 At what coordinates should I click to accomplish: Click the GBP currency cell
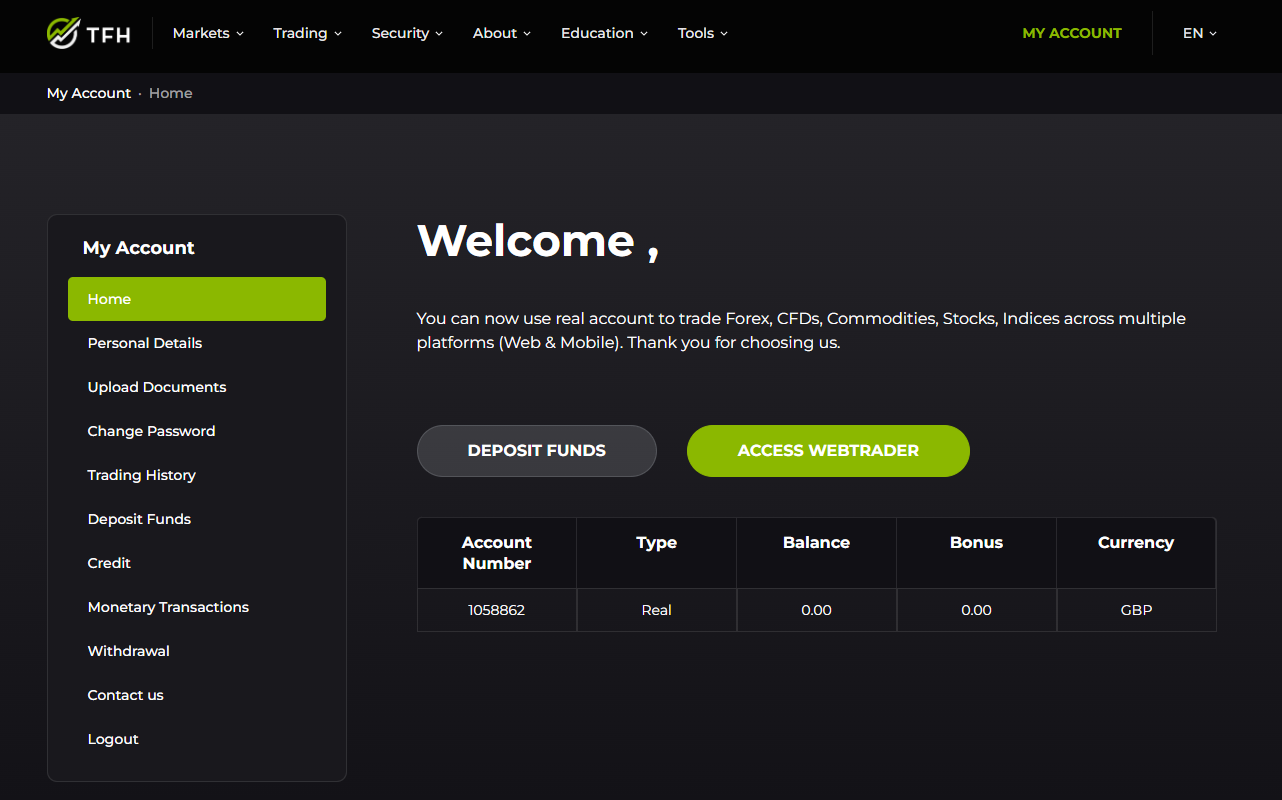point(1137,610)
